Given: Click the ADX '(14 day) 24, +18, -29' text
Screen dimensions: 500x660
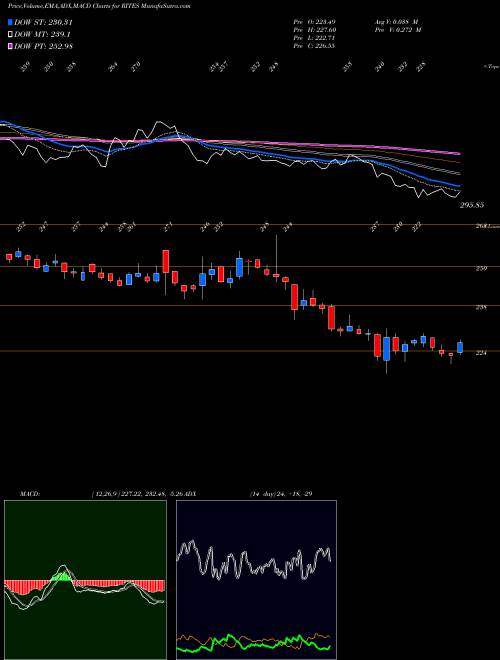Looking at the screenshot, I should pyautogui.click(x=281, y=494).
